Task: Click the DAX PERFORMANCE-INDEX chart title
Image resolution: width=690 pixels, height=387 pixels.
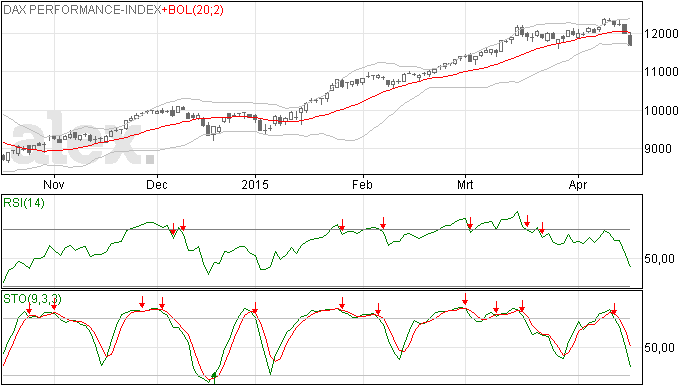Action: [82, 10]
